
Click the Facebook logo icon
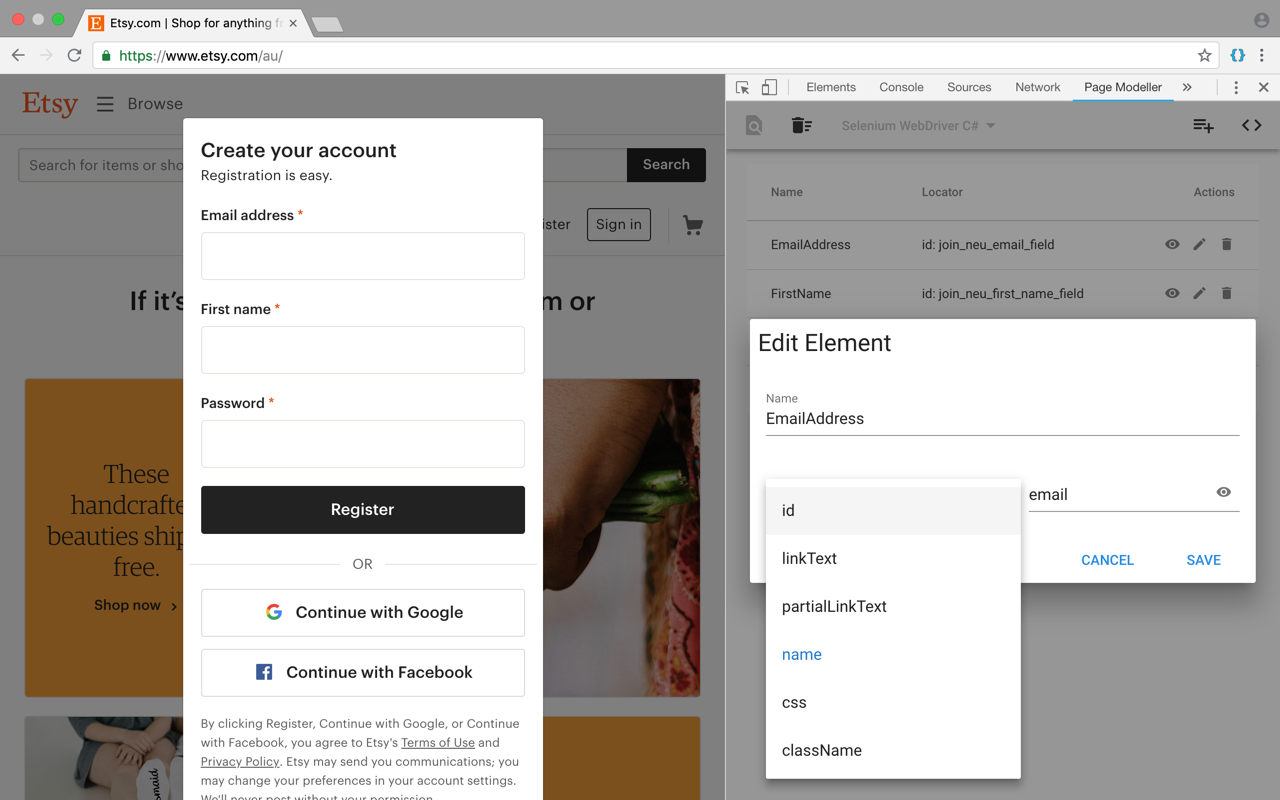(264, 672)
